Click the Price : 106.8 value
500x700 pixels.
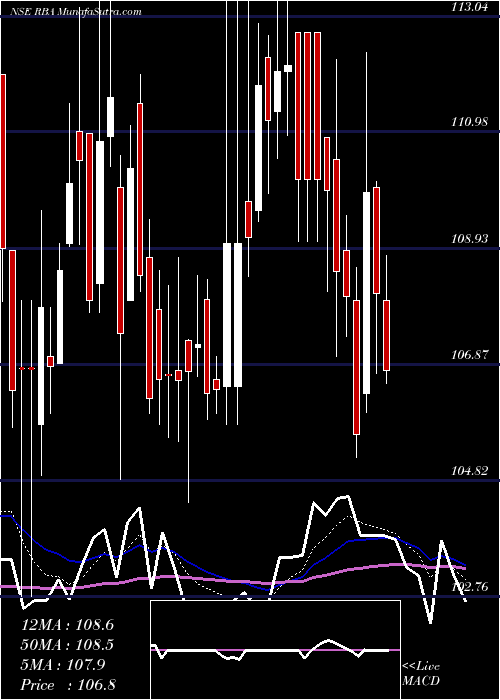click(x=69, y=685)
